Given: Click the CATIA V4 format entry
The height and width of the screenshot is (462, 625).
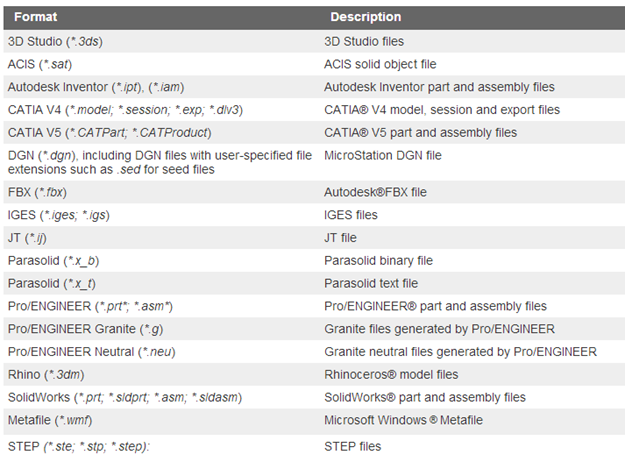Looking at the screenshot, I should click(125, 110).
